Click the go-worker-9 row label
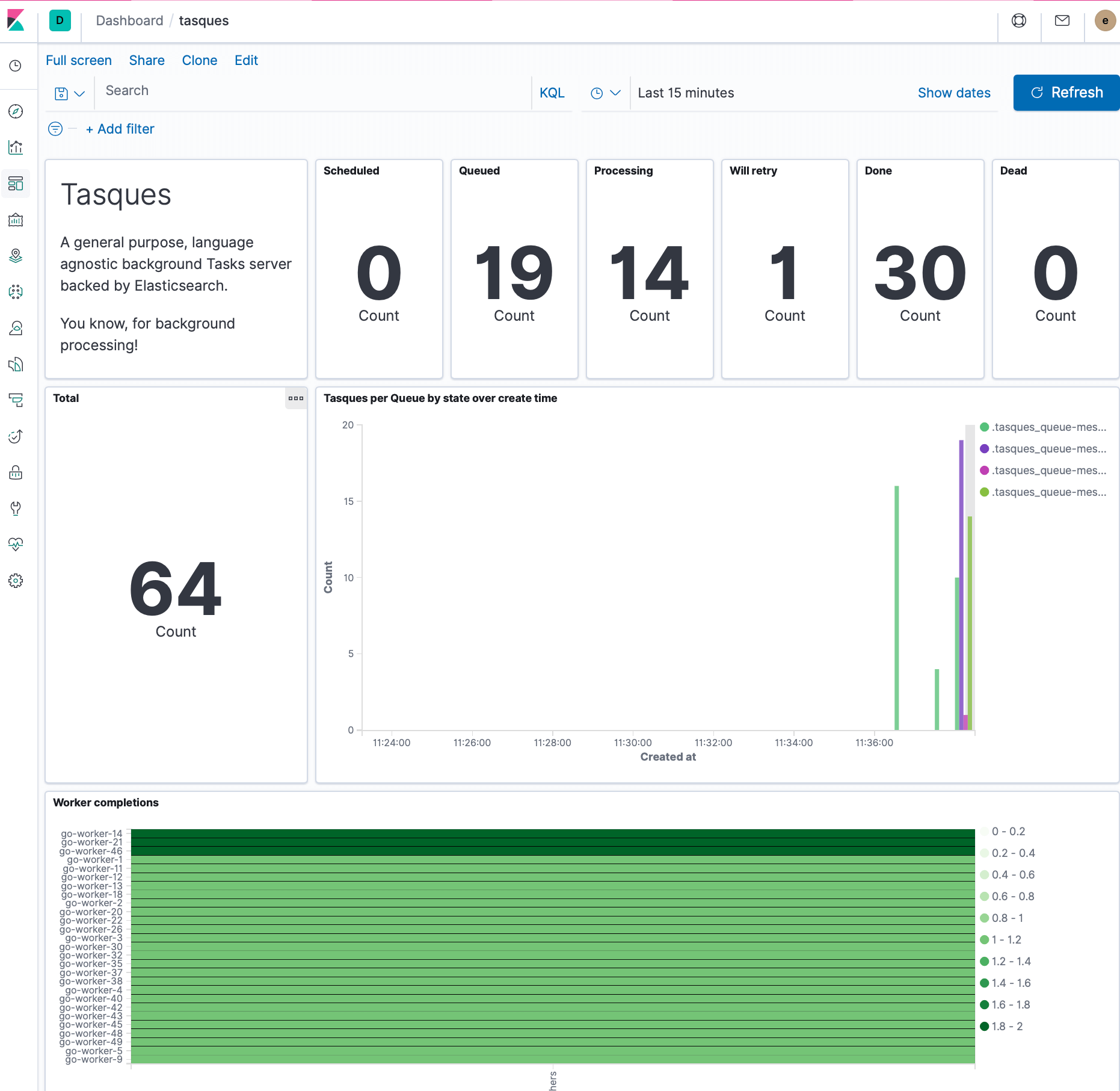This screenshot has width=1120, height=1091. coord(94,1059)
